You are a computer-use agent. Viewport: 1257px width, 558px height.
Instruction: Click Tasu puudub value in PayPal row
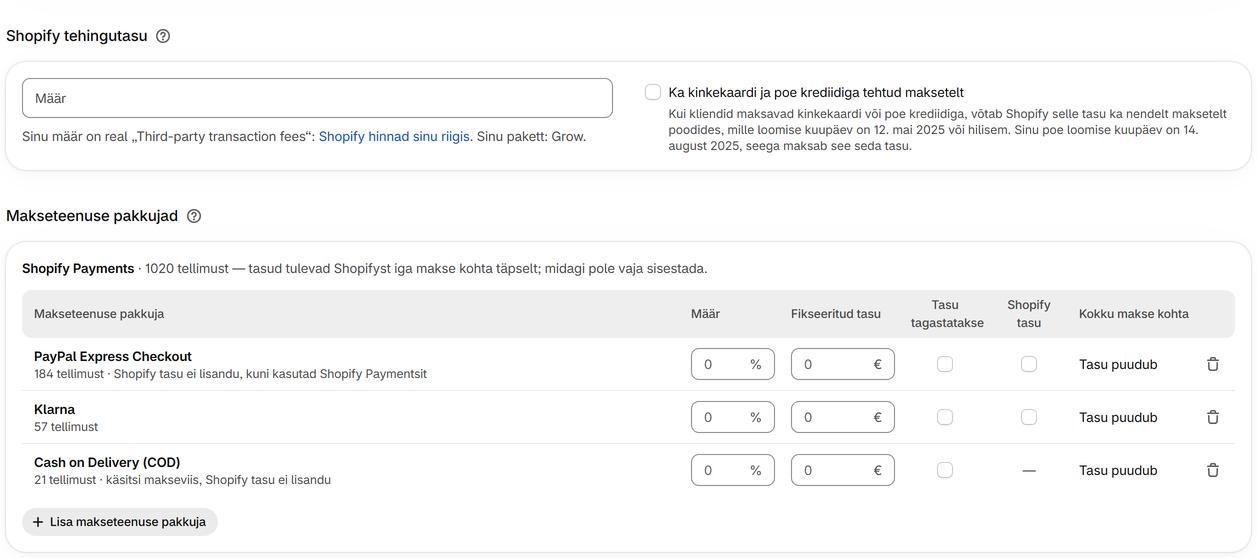tap(1118, 364)
